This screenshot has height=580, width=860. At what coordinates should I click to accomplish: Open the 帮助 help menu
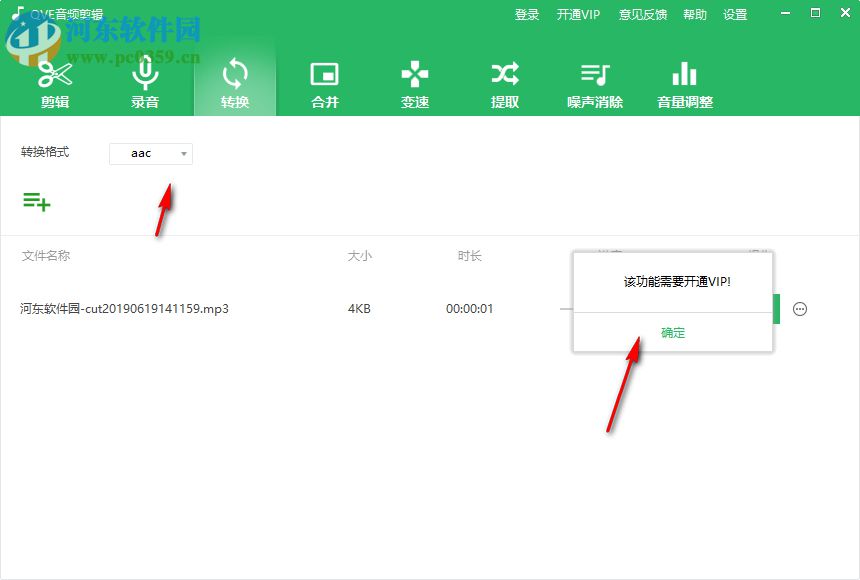click(x=695, y=14)
